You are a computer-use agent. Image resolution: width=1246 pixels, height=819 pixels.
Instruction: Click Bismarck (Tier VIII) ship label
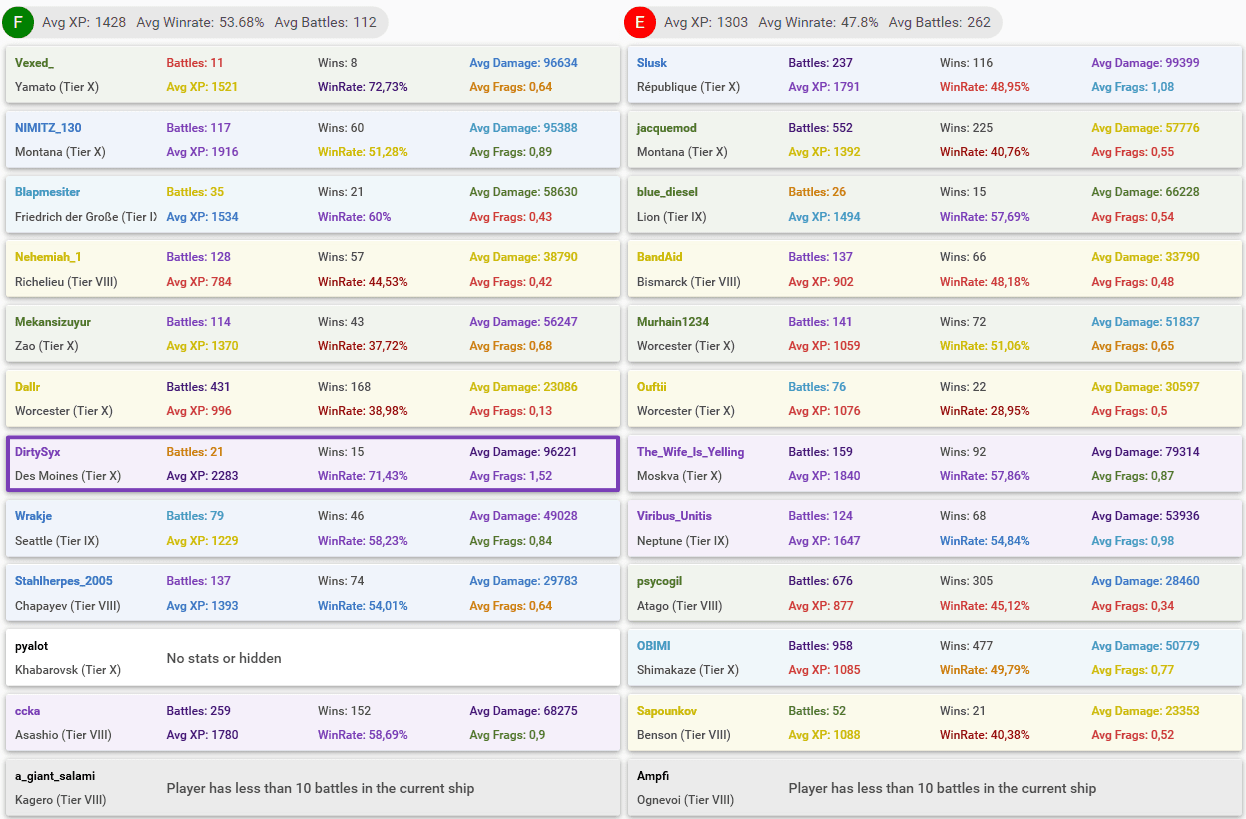click(x=689, y=282)
